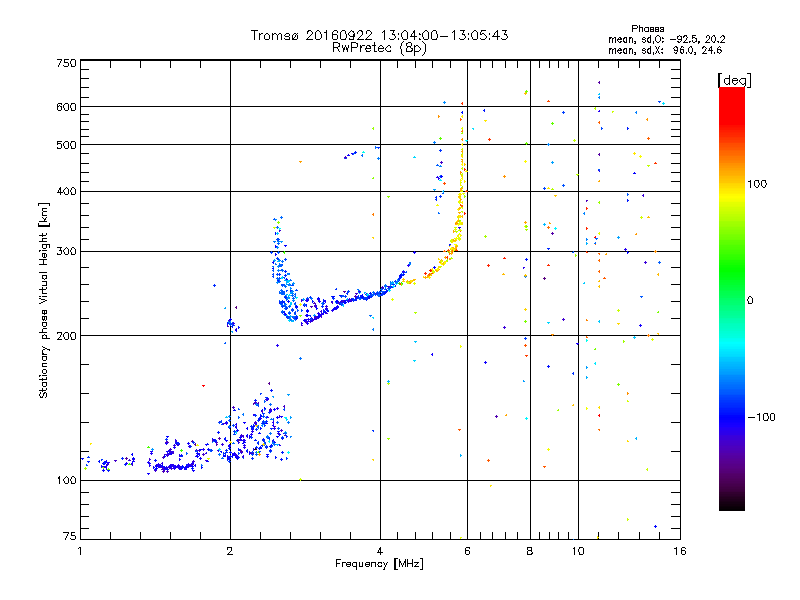Image resolution: width=800 pixels, height=600 pixels.
Task: Click the x-axis tick label '8'
Action: coord(530,551)
